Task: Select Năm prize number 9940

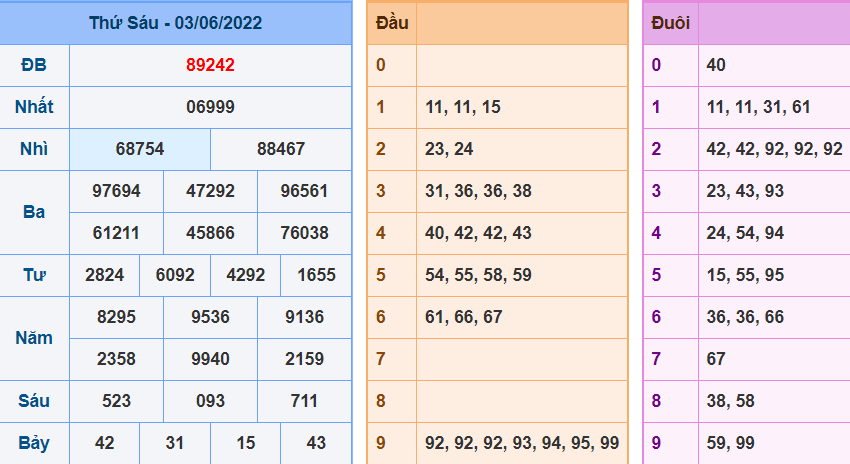Action: point(210,359)
